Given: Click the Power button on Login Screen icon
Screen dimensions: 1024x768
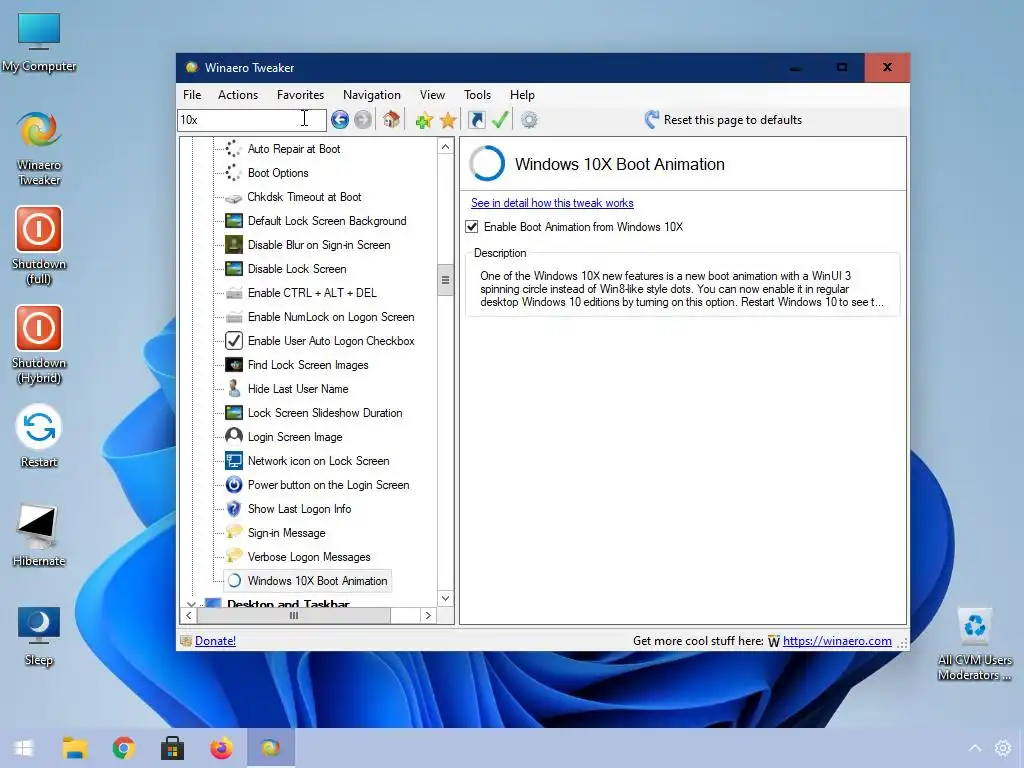Looking at the screenshot, I should click(x=233, y=485).
